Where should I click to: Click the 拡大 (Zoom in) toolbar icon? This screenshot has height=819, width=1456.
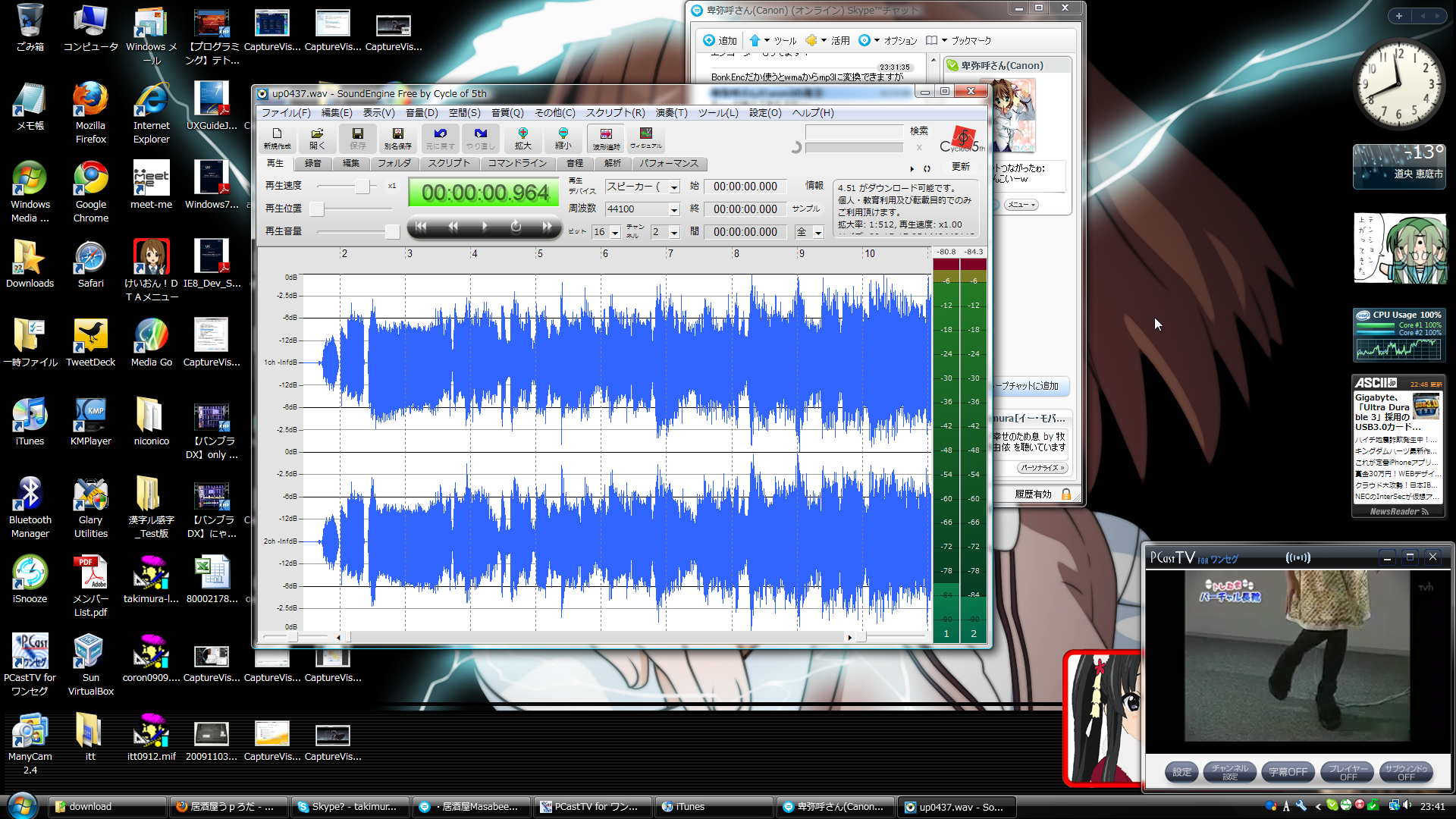(523, 138)
